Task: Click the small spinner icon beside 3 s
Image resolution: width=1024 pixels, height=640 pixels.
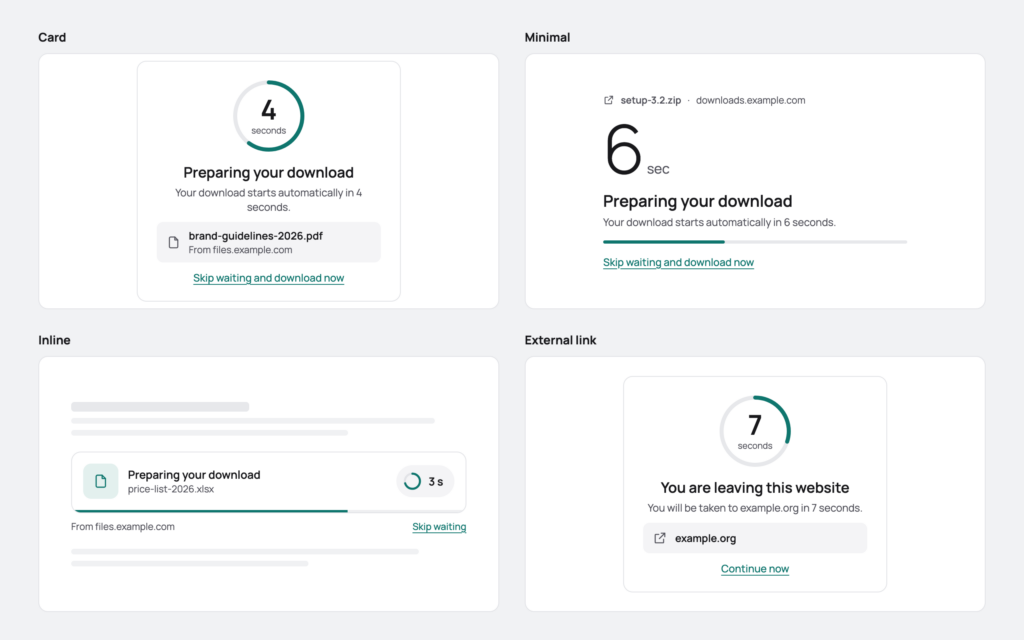Action: pyautogui.click(x=412, y=481)
